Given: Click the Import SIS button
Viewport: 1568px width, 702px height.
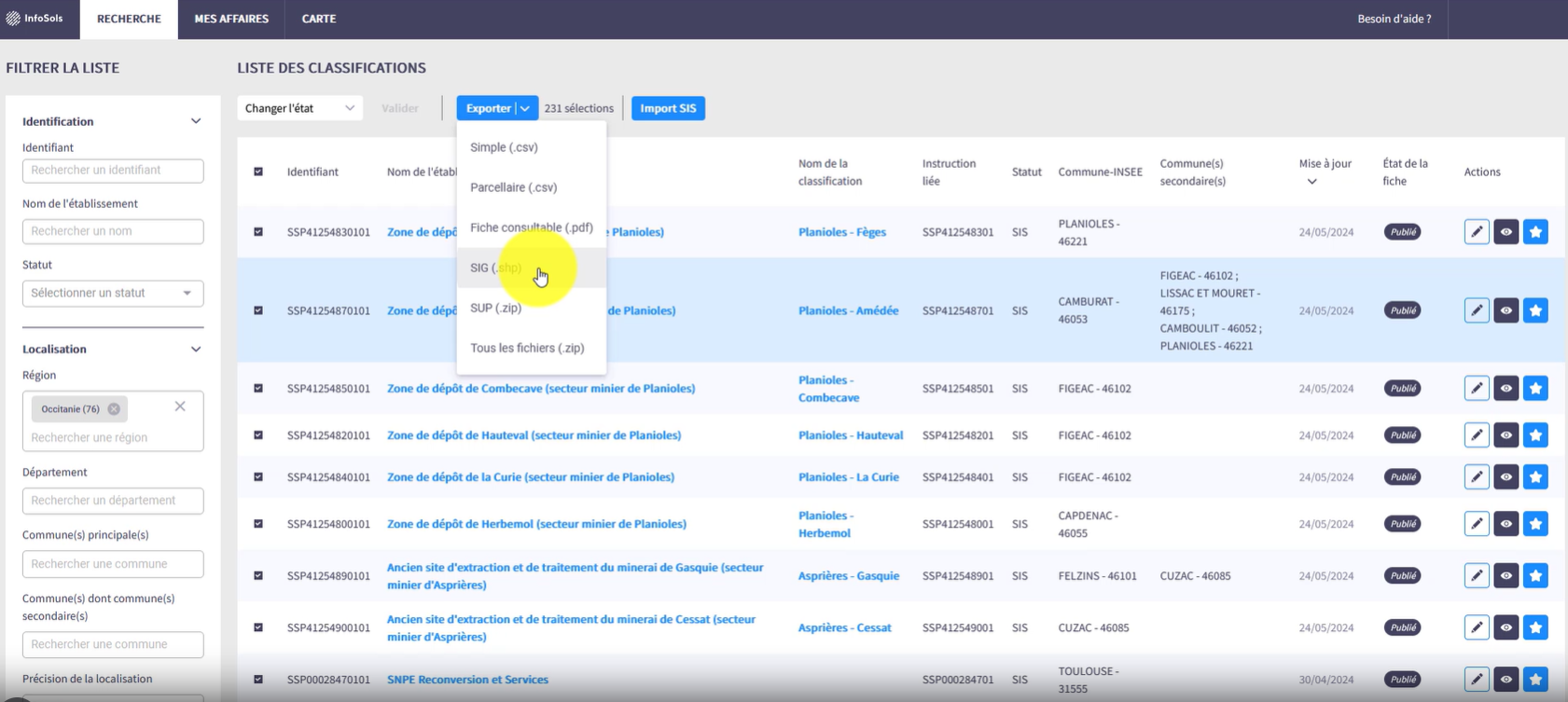Looking at the screenshot, I should (x=668, y=108).
